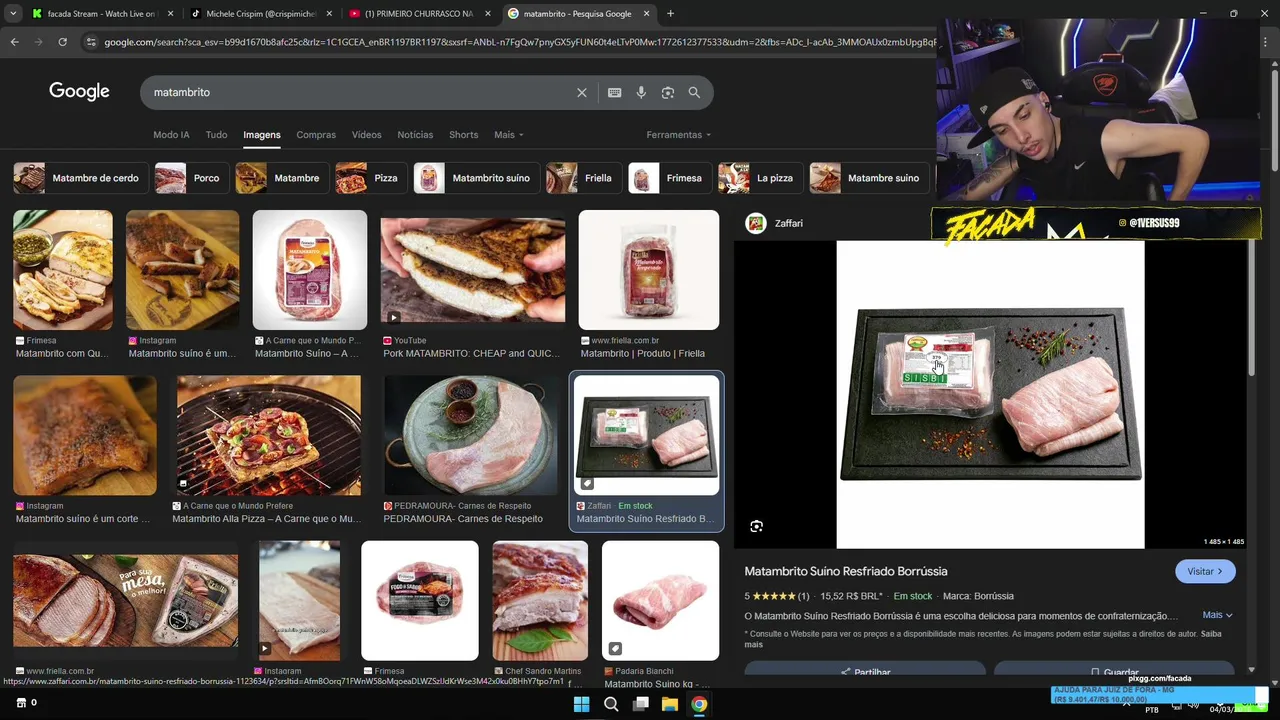Click the site info icon in address bar
The width and height of the screenshot is (1280, 720).
click(91, 42)
